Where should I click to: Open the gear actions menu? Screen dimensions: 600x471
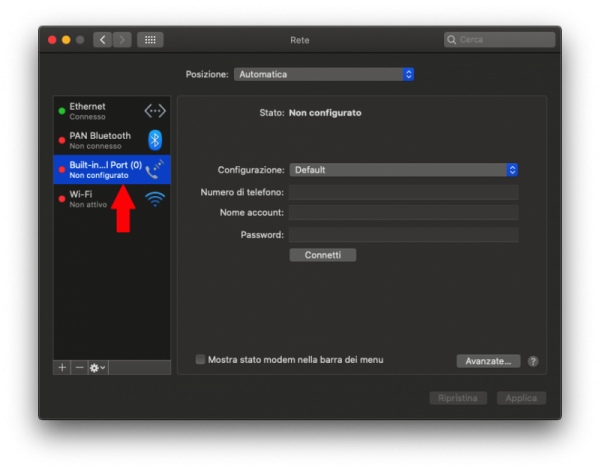pyautogui.click(x=97, y=368)
